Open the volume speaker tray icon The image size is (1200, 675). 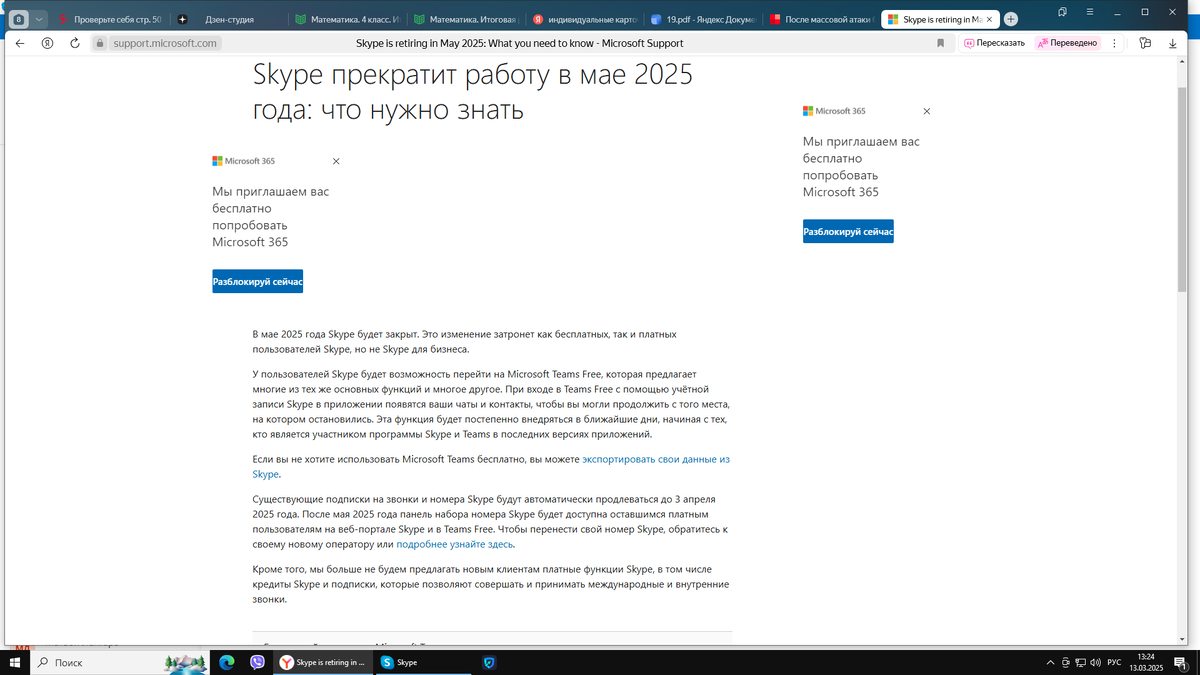(1096, 662)
